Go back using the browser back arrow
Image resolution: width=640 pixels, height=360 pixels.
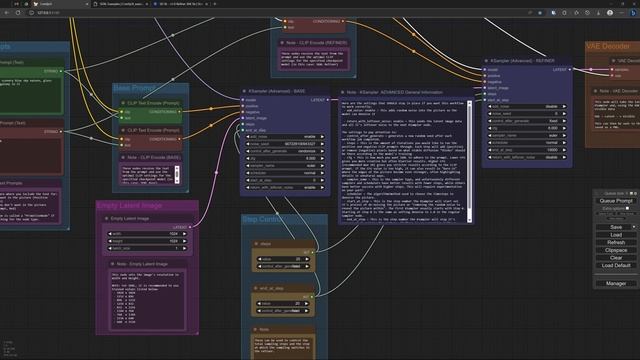point(7,13)
